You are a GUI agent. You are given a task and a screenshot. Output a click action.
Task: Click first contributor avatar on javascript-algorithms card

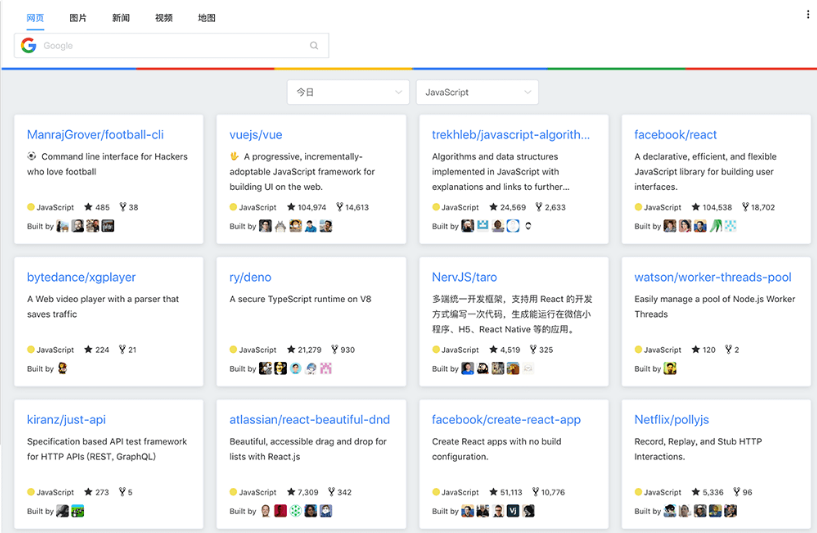click(x=467, y=226)
